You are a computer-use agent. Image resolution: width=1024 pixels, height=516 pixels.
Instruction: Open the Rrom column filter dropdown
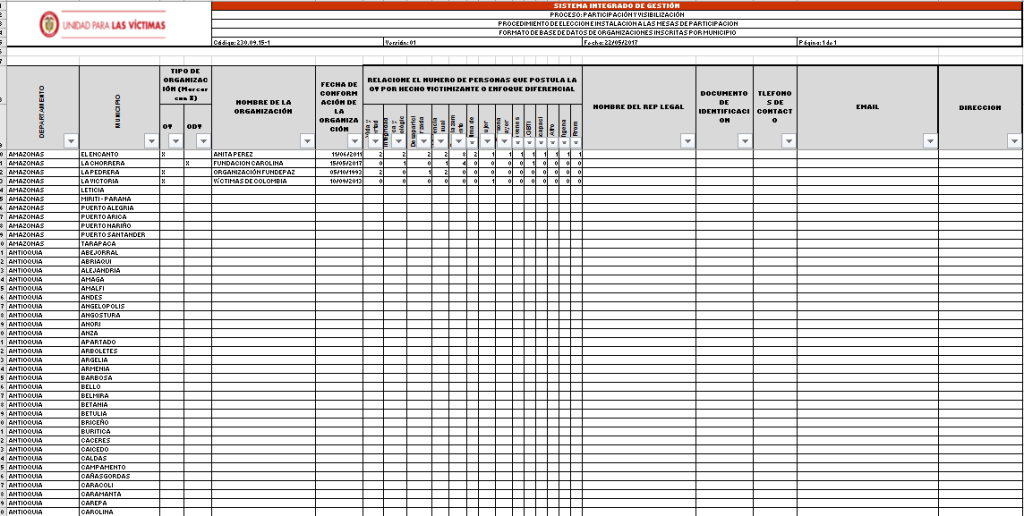tap(576, 142)
